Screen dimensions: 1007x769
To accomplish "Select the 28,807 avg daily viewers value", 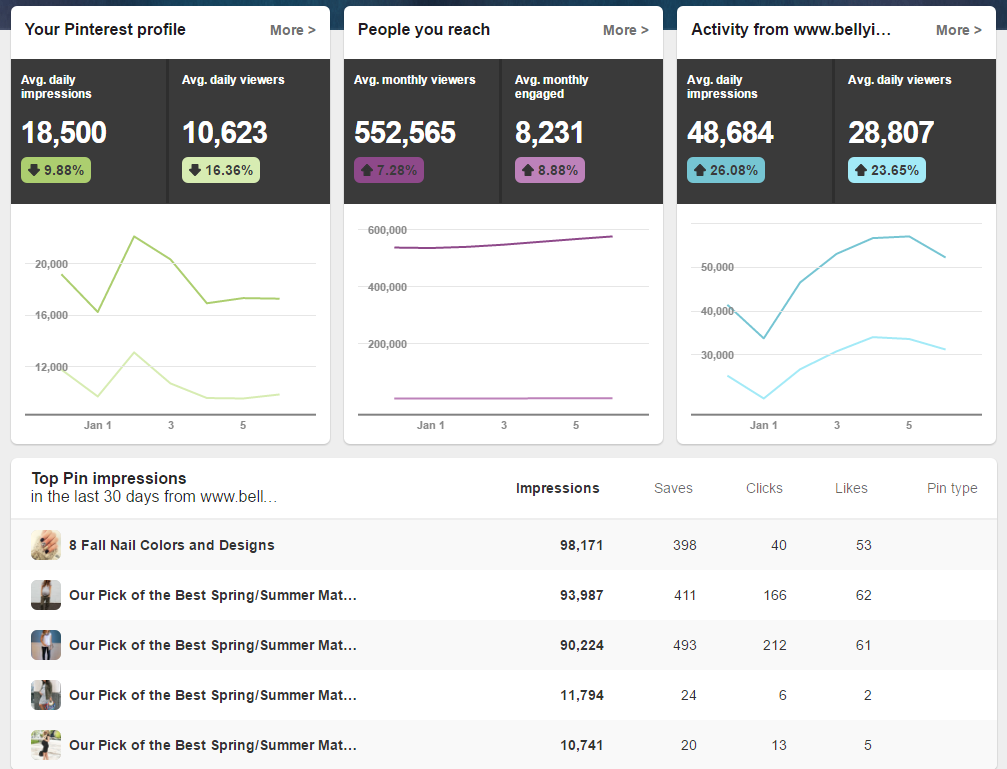I will coord(891,133).
